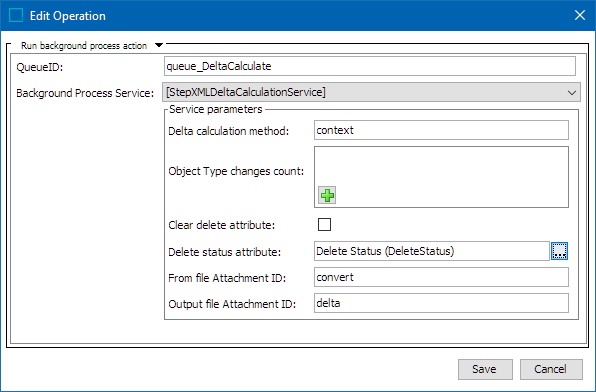The image size is (596, 392).
Task: Click the Clear delete attribute label
Action: [x=221, y=225]
